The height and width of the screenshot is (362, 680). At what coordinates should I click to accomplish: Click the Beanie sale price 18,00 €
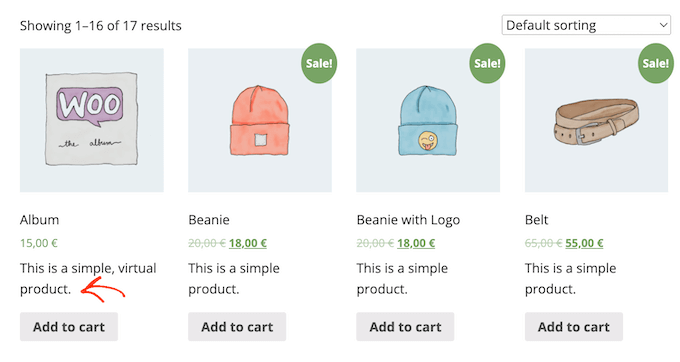(248, 243)
